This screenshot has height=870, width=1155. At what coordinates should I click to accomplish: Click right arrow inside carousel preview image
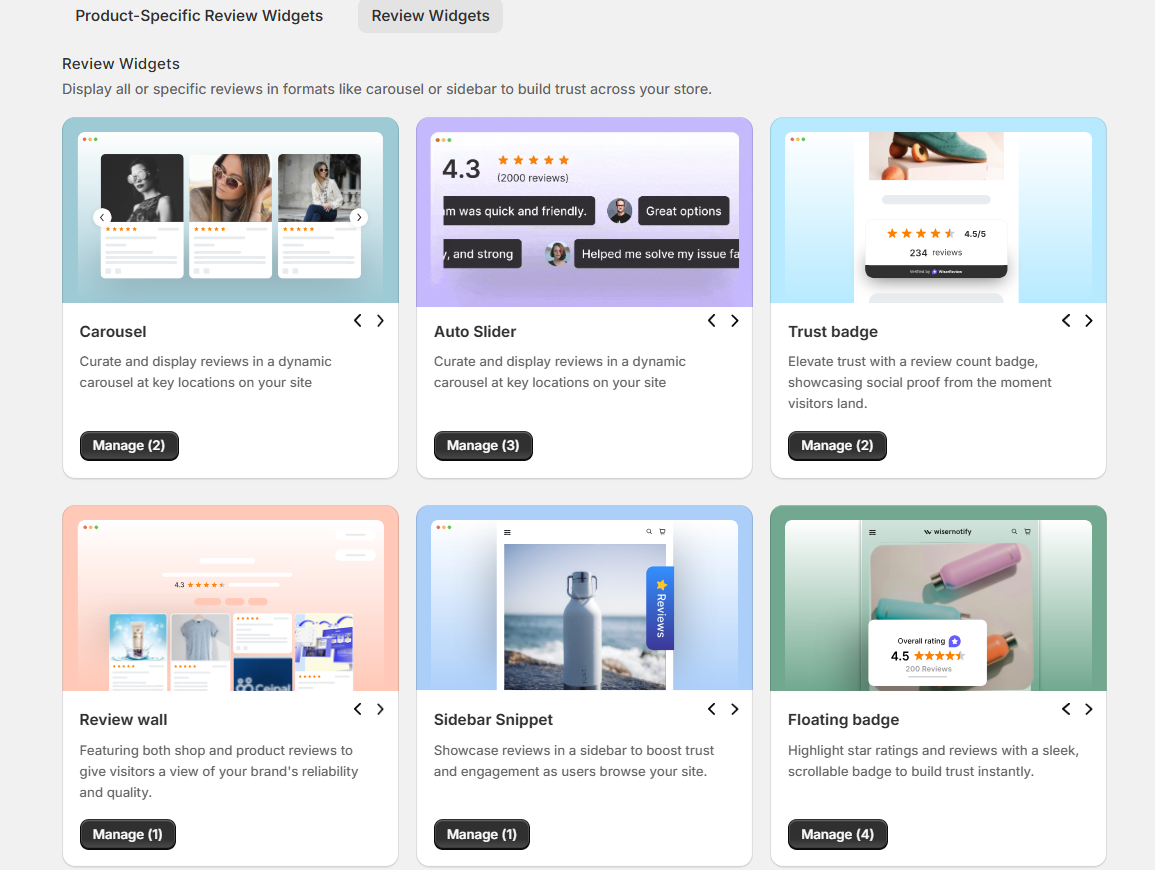[359, 217]
